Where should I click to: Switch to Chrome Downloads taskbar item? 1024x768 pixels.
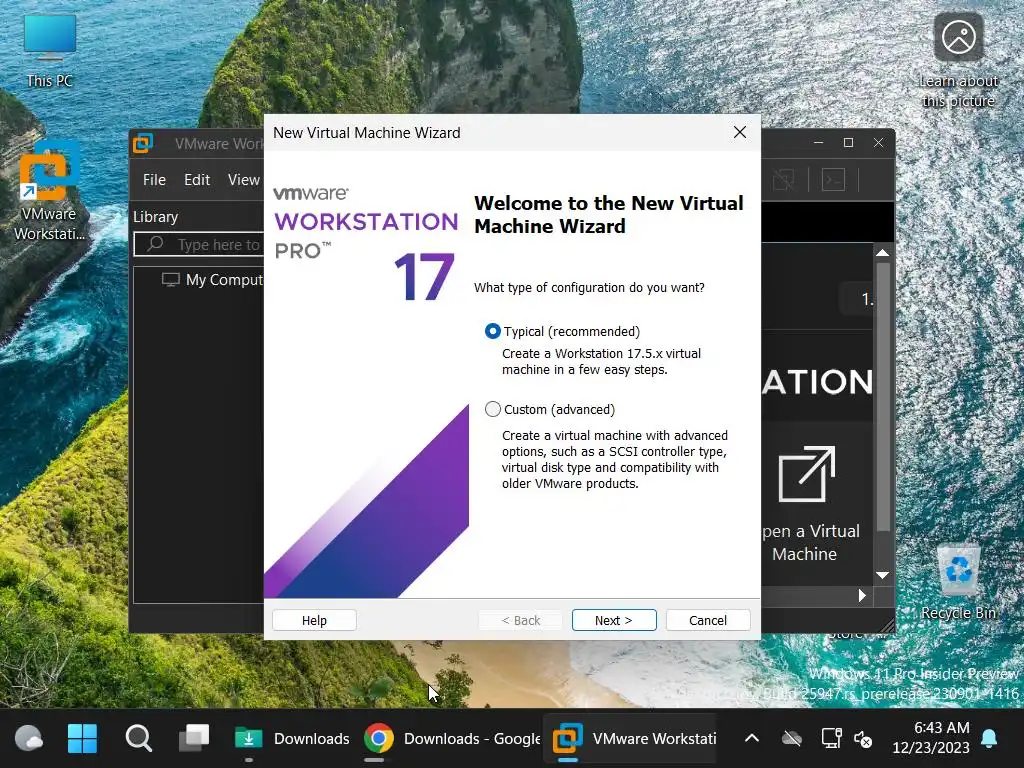452,739
